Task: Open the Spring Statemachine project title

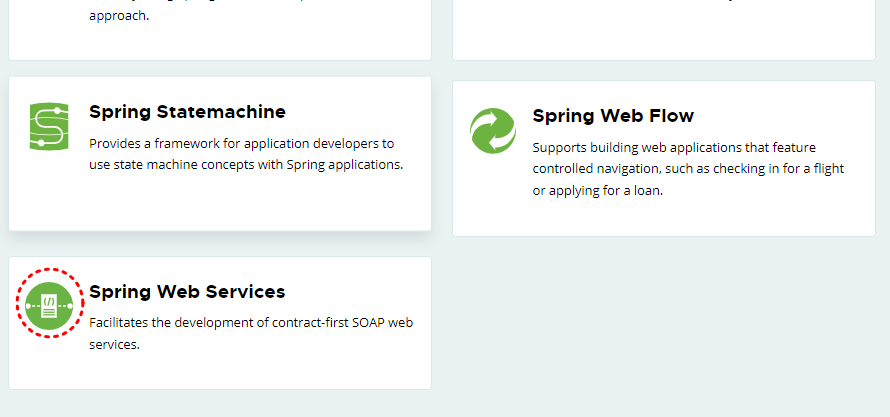Action: point(187,112)
